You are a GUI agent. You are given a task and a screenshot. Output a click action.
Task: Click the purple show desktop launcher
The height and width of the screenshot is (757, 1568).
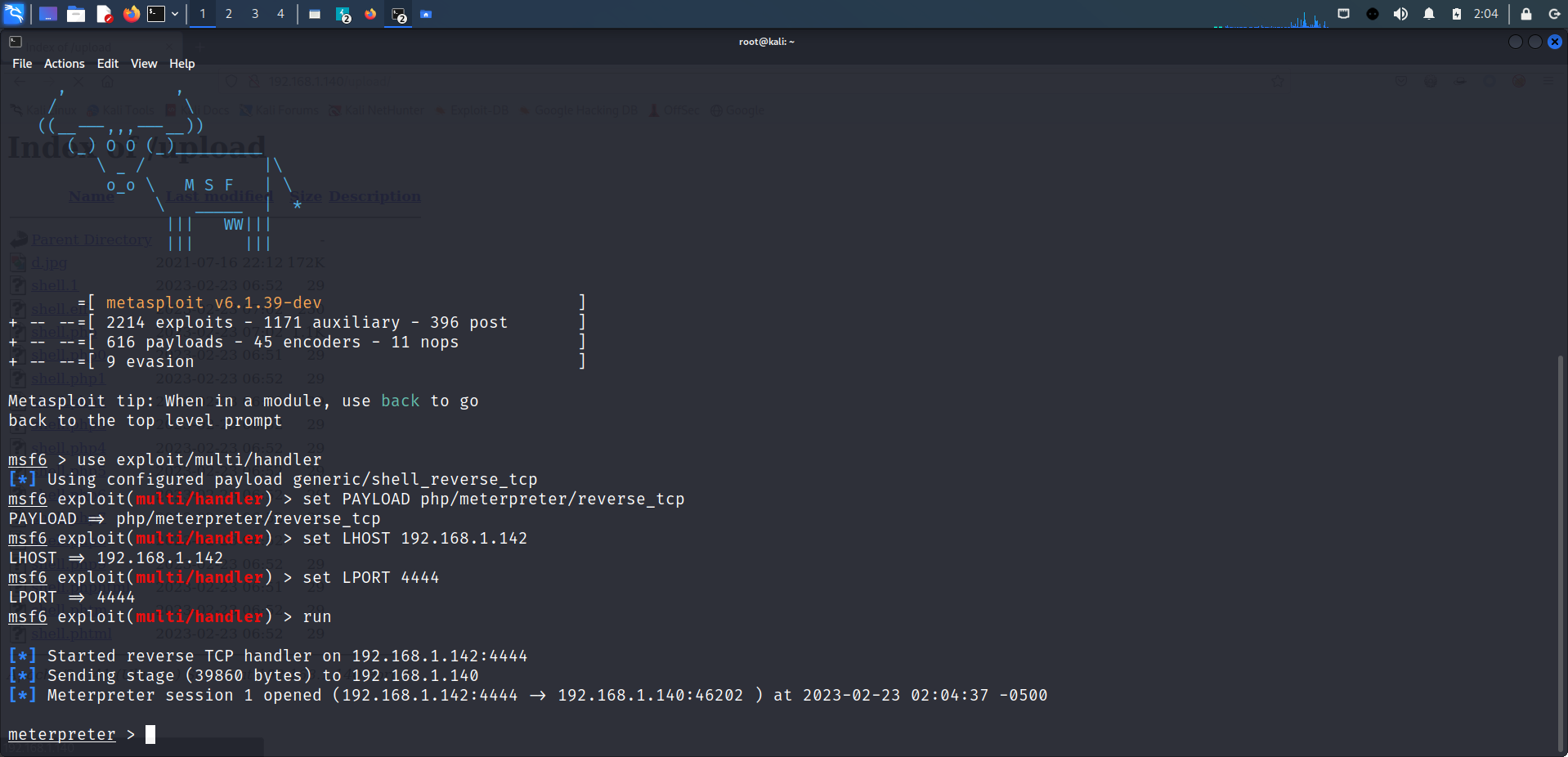pos(48,14)
